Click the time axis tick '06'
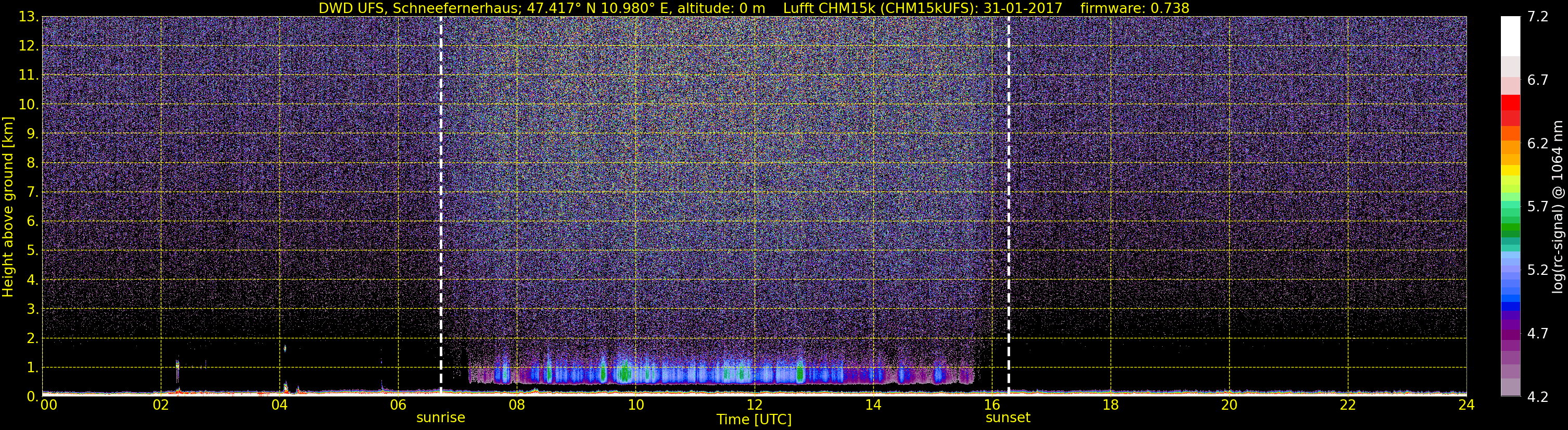 click(398, 406)
